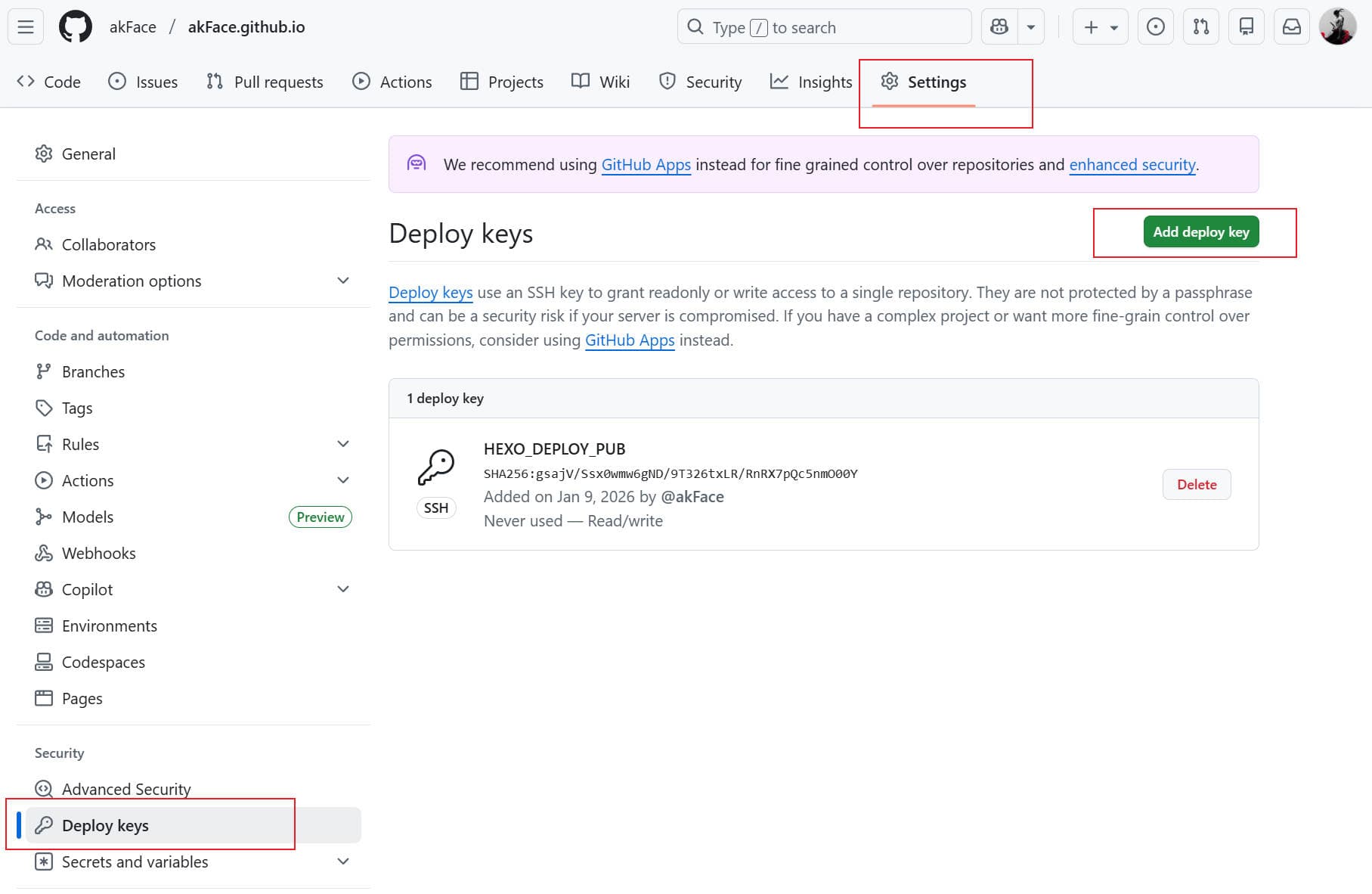Switch to the Code tab
1372x894 pixels.
tap(49, 82)
